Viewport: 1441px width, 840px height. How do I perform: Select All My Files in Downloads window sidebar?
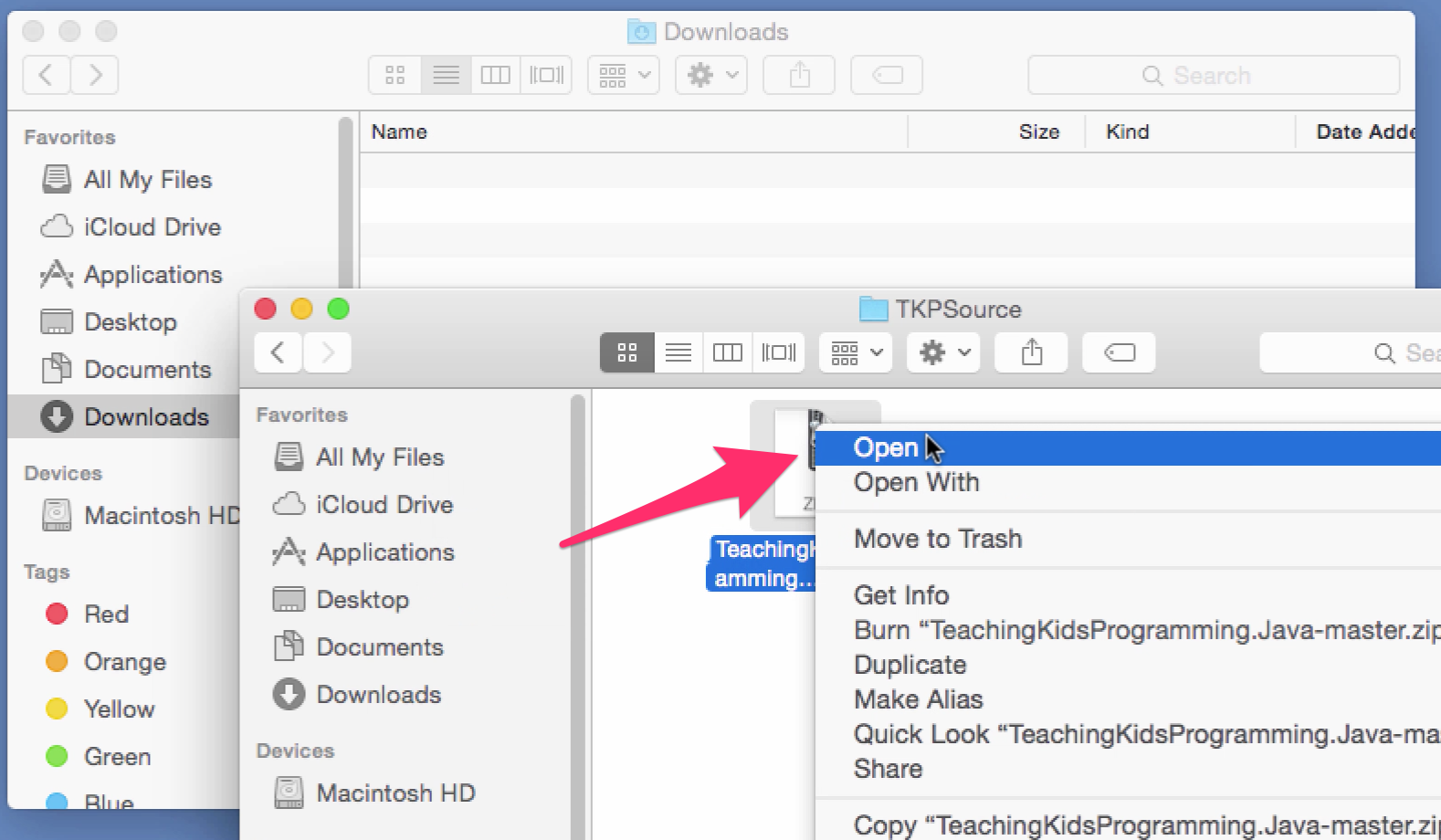pos(147,179)
